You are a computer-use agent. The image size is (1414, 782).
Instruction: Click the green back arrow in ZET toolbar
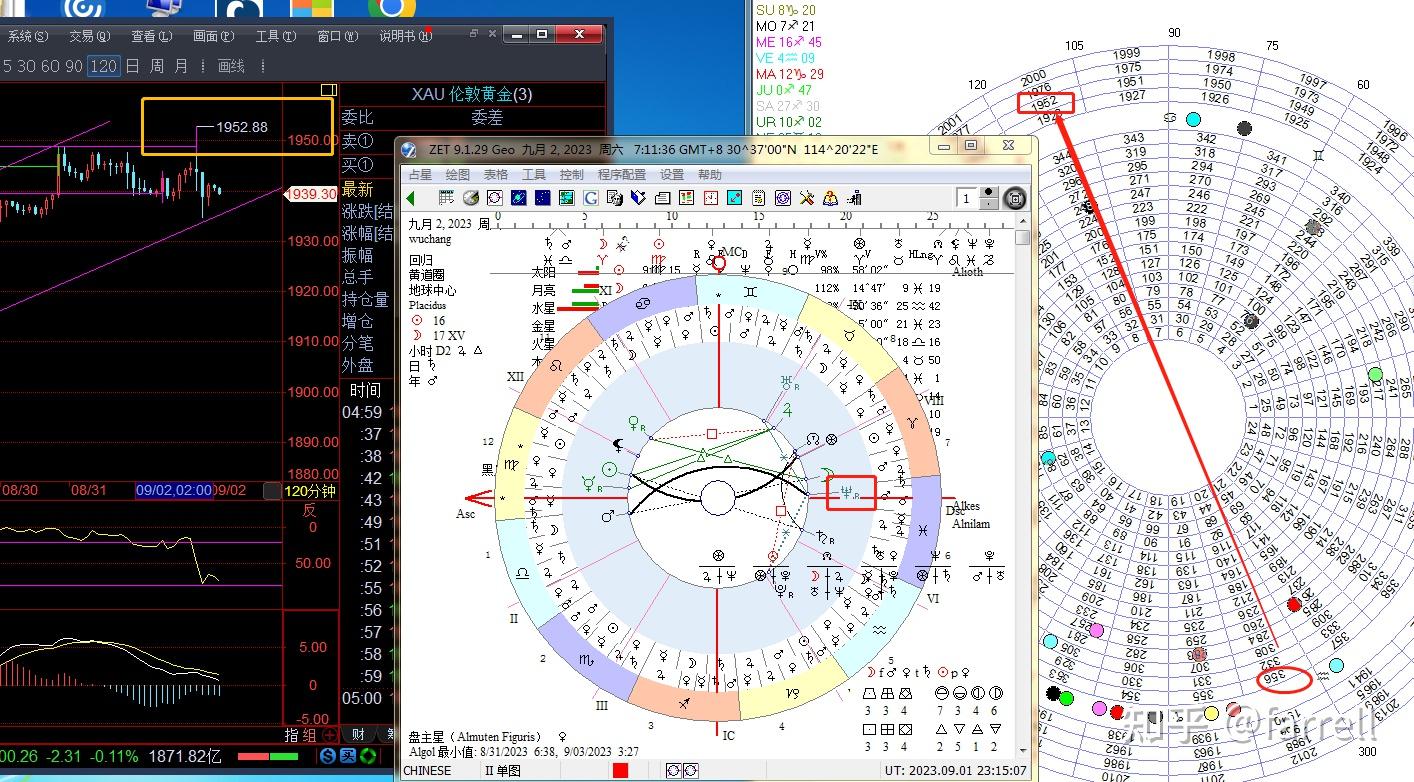point(410,198)
